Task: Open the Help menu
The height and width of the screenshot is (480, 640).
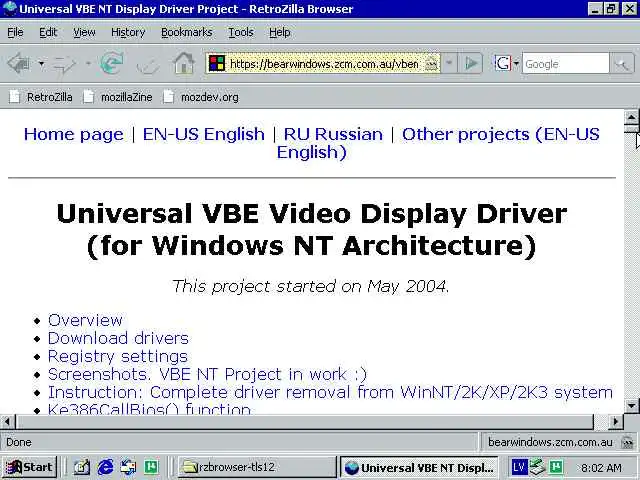Action: click(x=280, y=32)
